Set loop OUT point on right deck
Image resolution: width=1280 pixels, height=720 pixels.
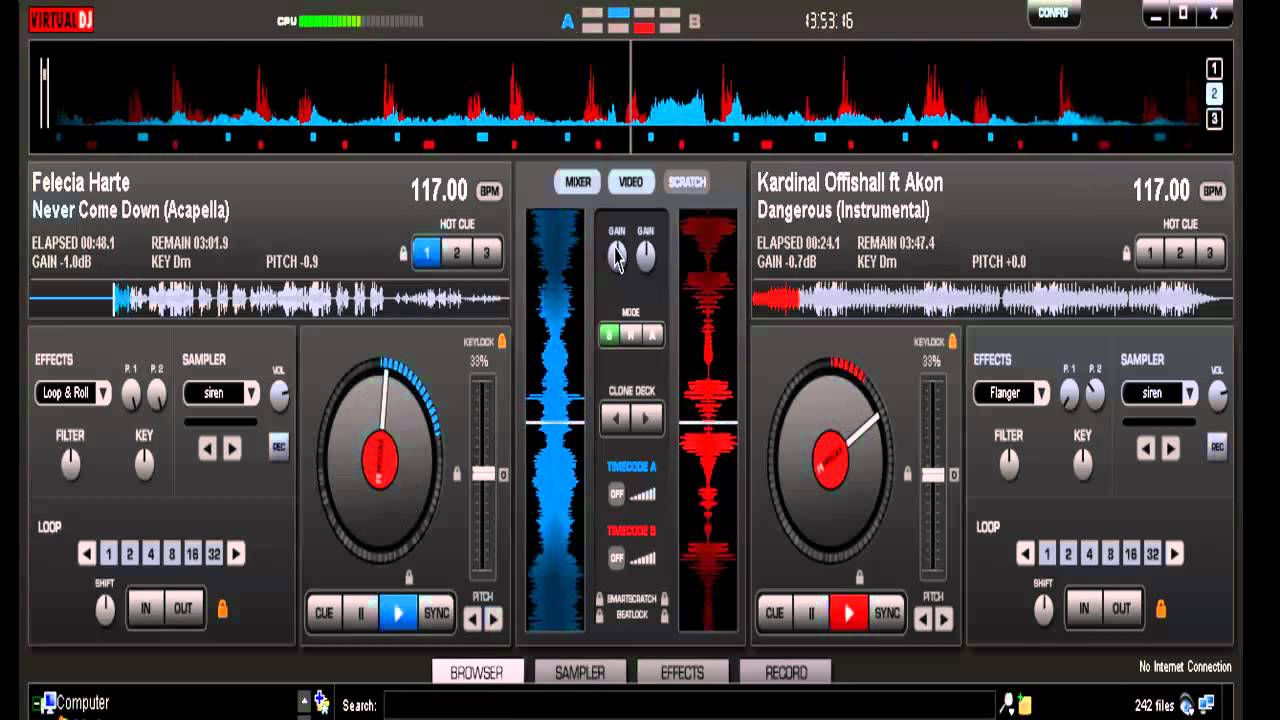[1121, 608]
